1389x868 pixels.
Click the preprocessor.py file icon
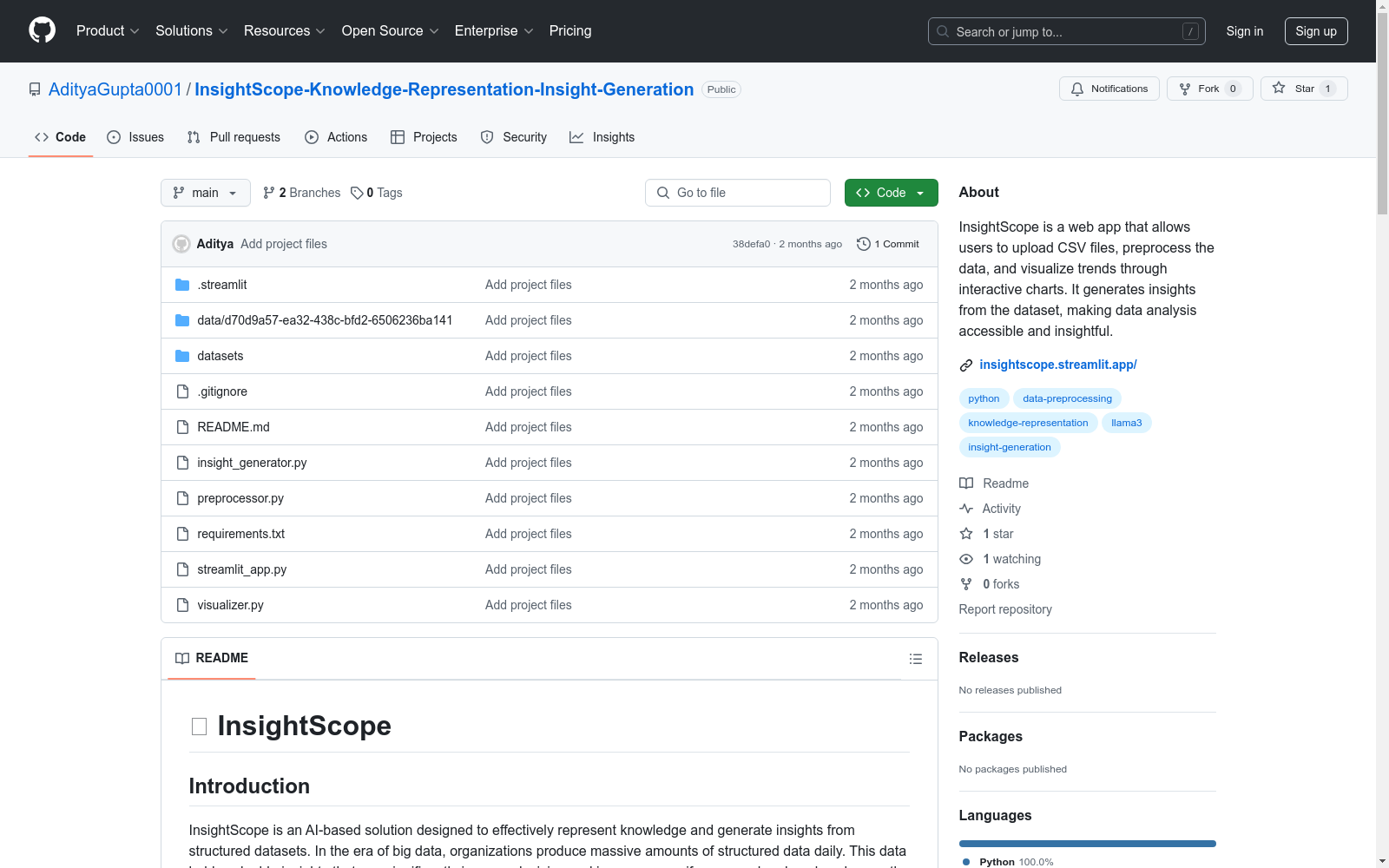[x=182, y=498]
